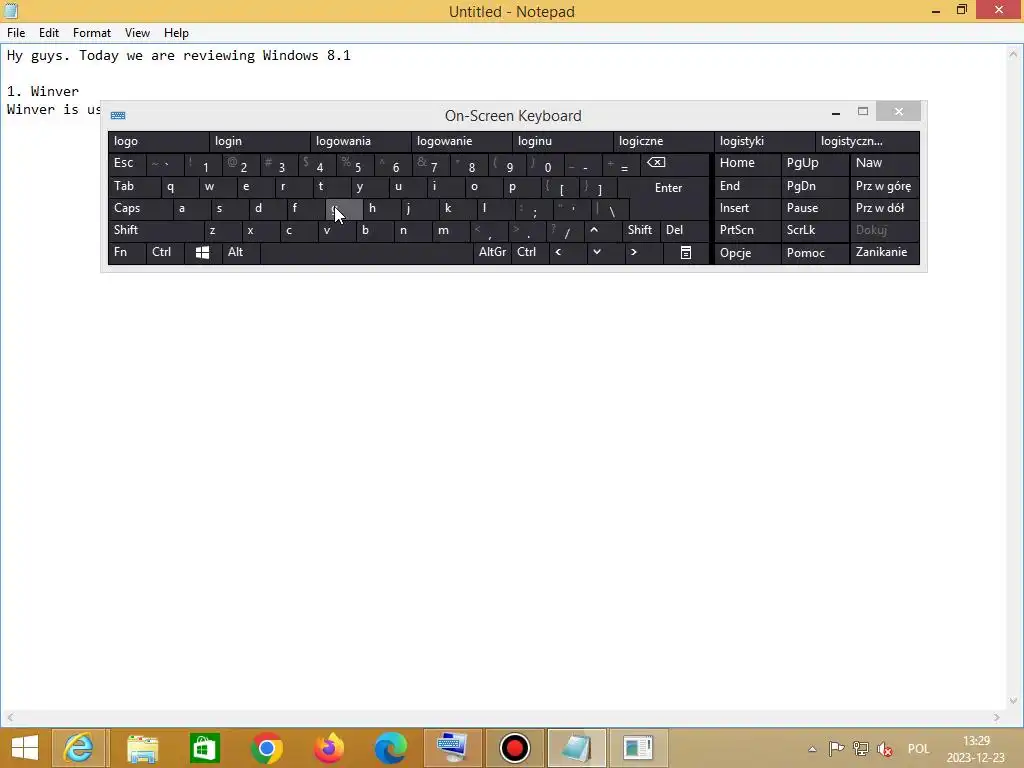Open the Start menu on the taskbar

point(25,748)
